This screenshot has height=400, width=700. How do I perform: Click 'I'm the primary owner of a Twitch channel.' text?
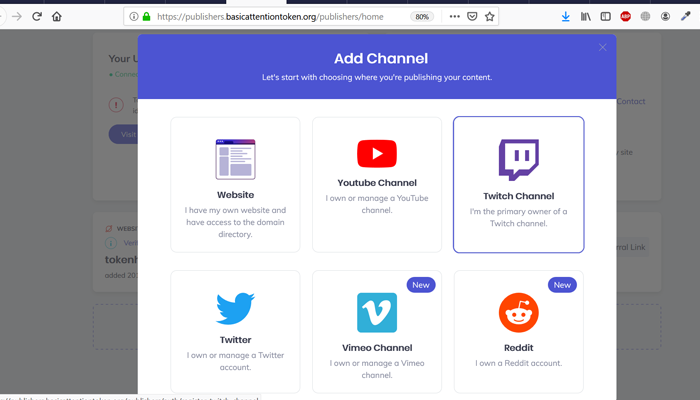(519, 217)
